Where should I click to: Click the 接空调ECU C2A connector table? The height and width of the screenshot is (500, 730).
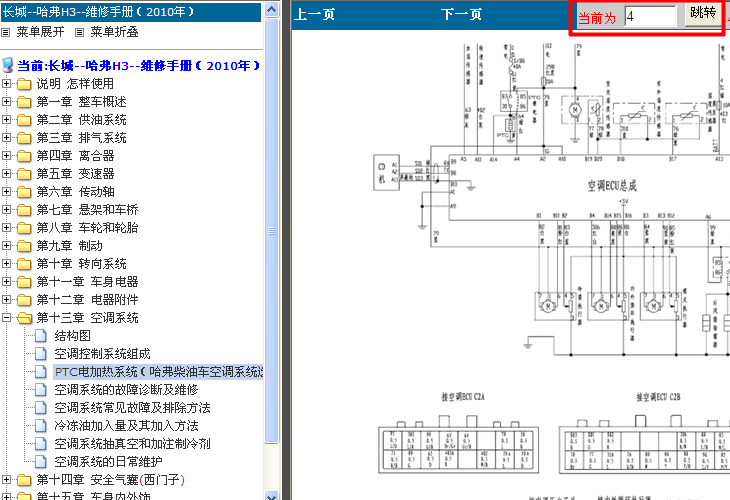click(x=459, y=446)
